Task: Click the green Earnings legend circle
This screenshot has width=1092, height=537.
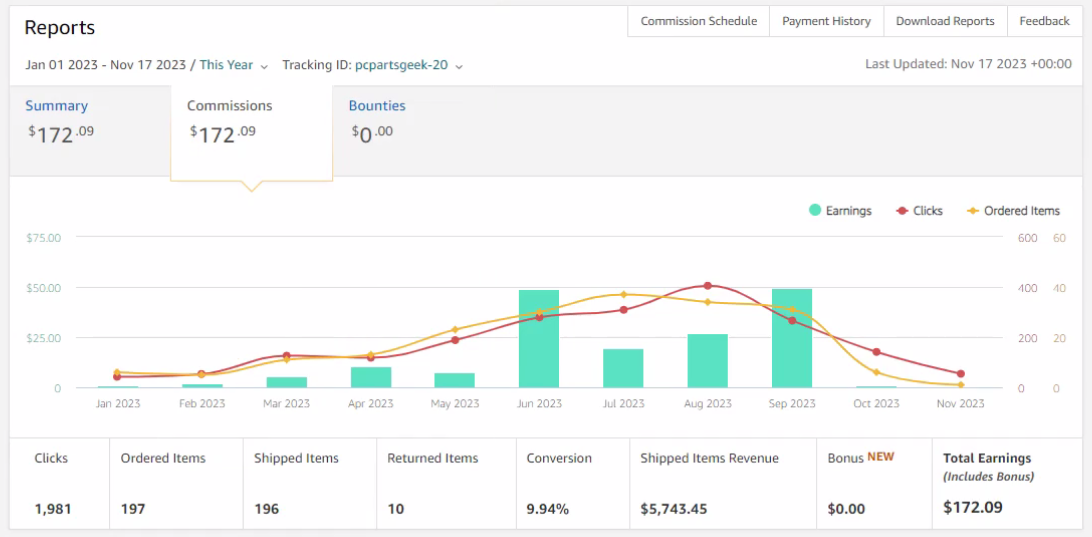Action: (x=815, y=210)
